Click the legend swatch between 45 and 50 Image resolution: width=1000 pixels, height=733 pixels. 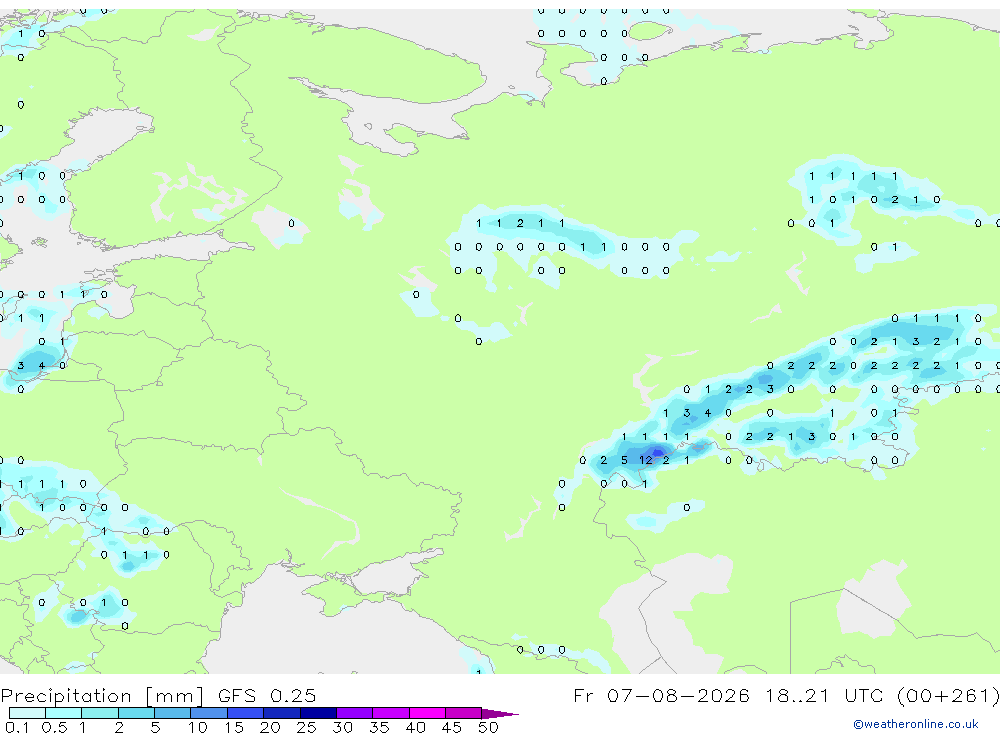pyautogui.click(x=463, y=713)
